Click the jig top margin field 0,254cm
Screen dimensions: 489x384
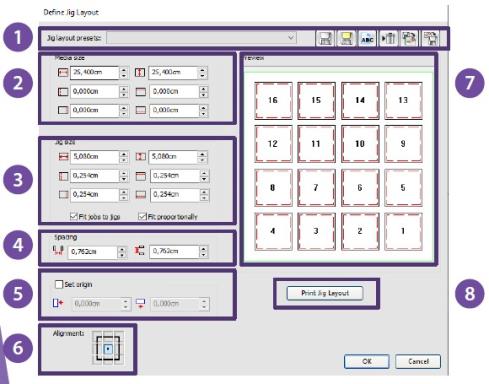pyautogui.click(x=175, y=176)
